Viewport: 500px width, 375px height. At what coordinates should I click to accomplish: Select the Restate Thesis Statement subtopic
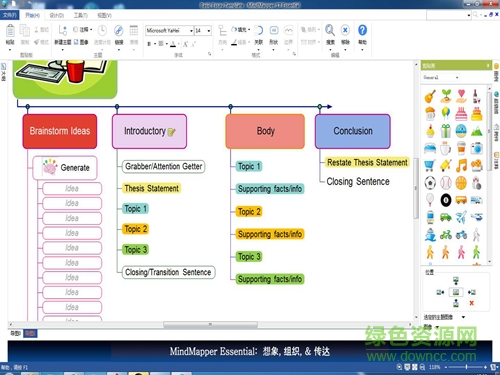367,162
